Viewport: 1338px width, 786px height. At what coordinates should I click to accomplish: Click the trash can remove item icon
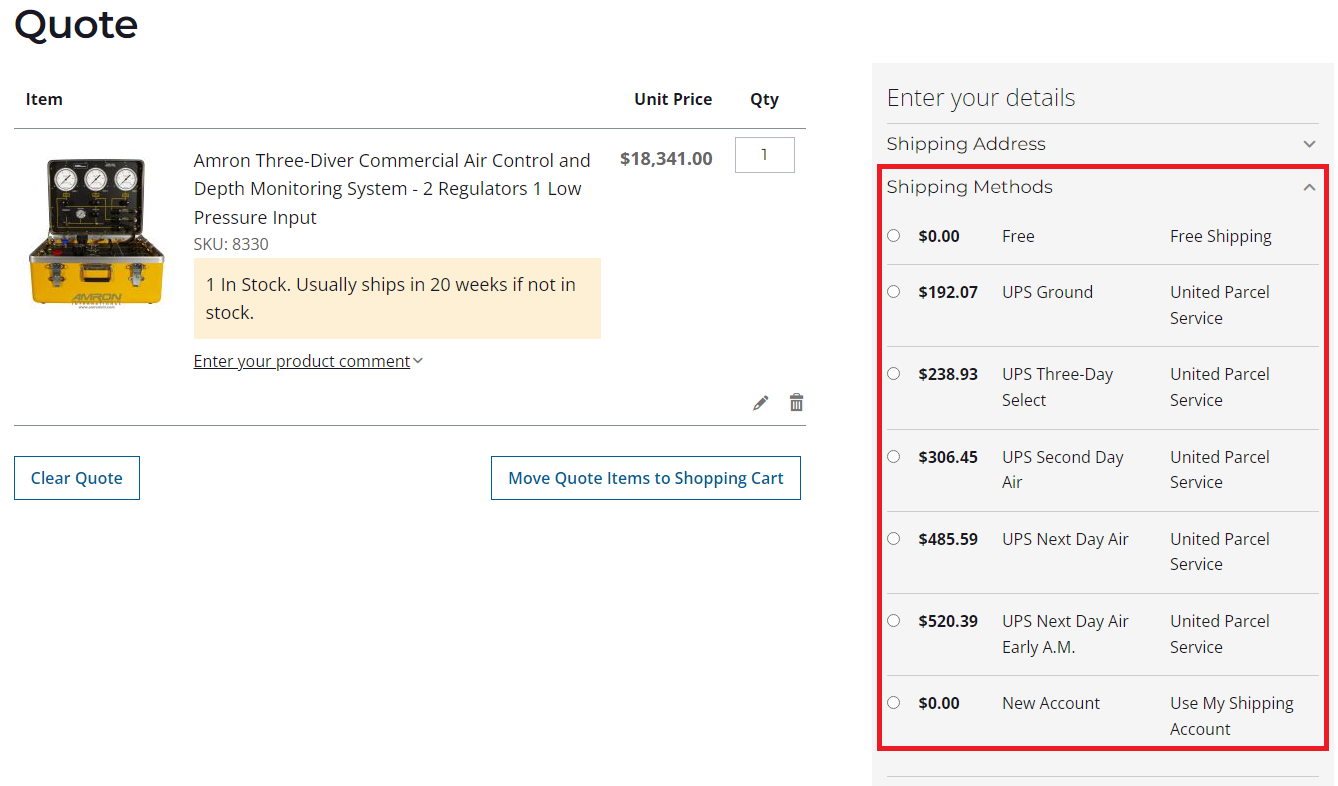796,403
